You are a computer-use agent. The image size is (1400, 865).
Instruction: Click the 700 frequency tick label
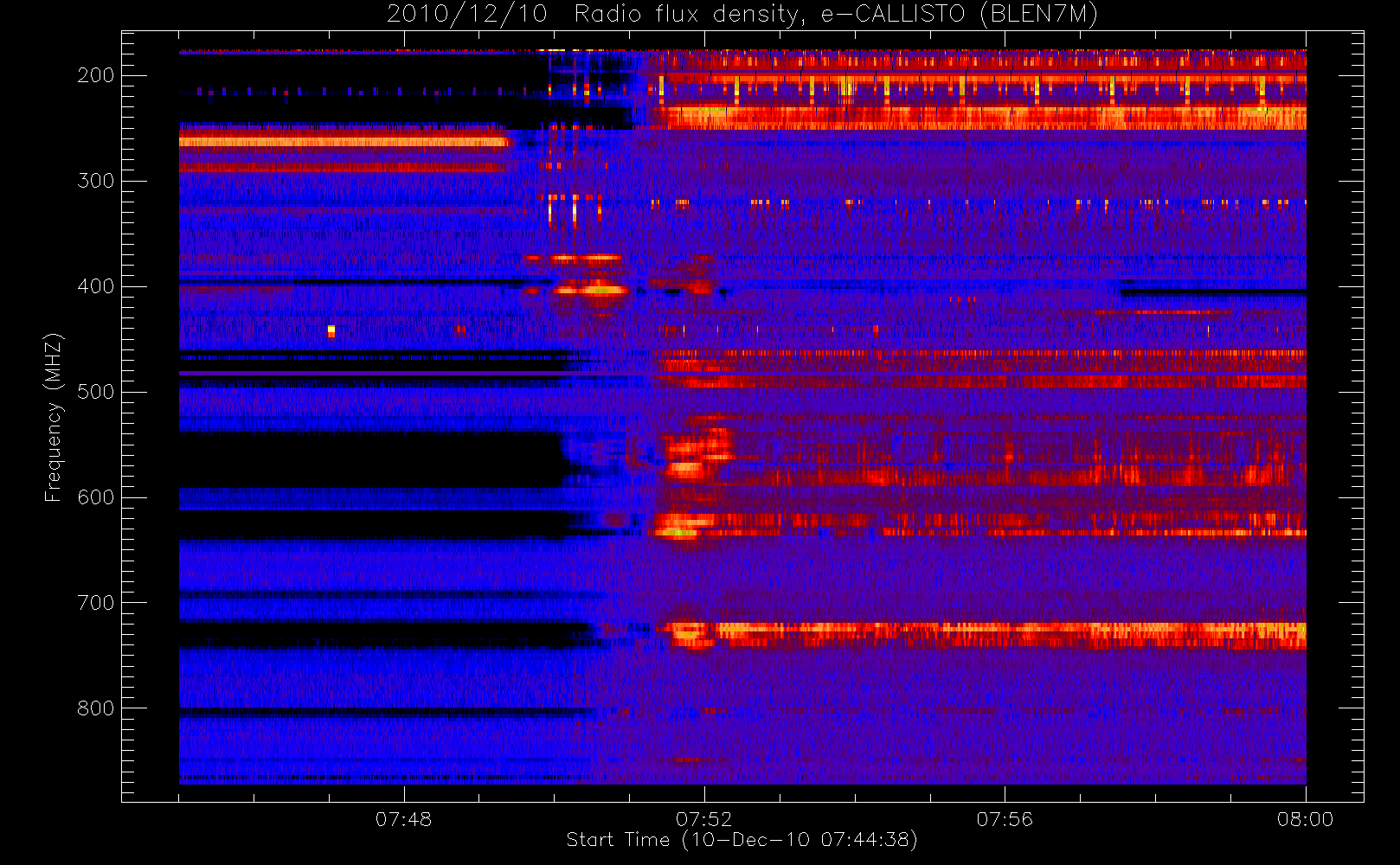pyautogui.click(x=95, y=603)
